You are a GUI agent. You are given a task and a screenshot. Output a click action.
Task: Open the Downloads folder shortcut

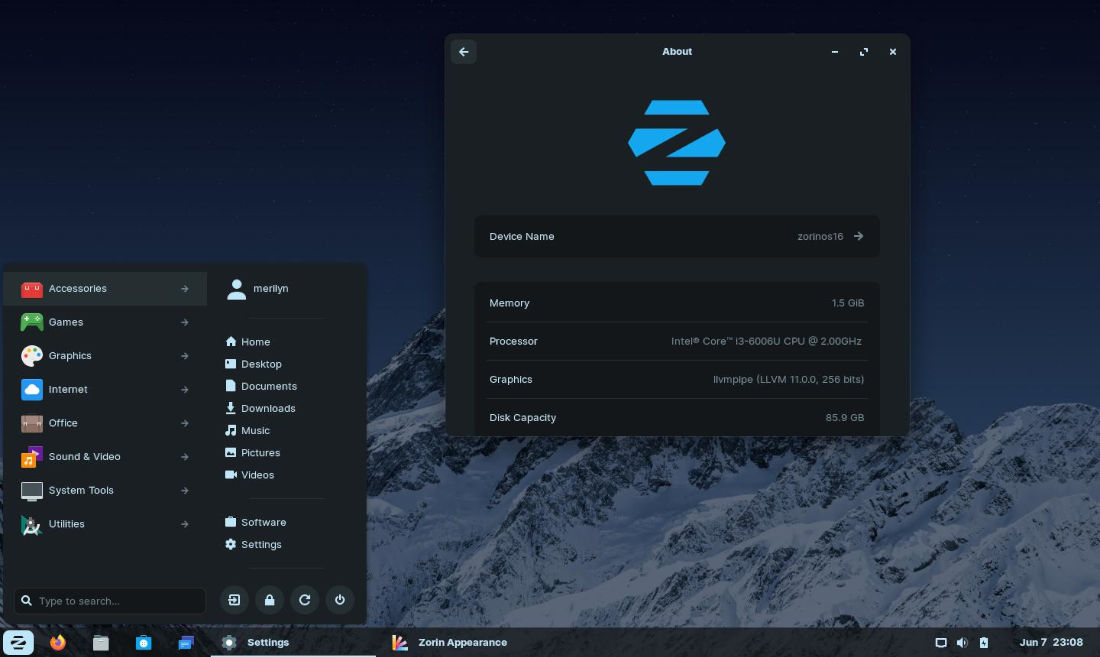coord(267,408)
